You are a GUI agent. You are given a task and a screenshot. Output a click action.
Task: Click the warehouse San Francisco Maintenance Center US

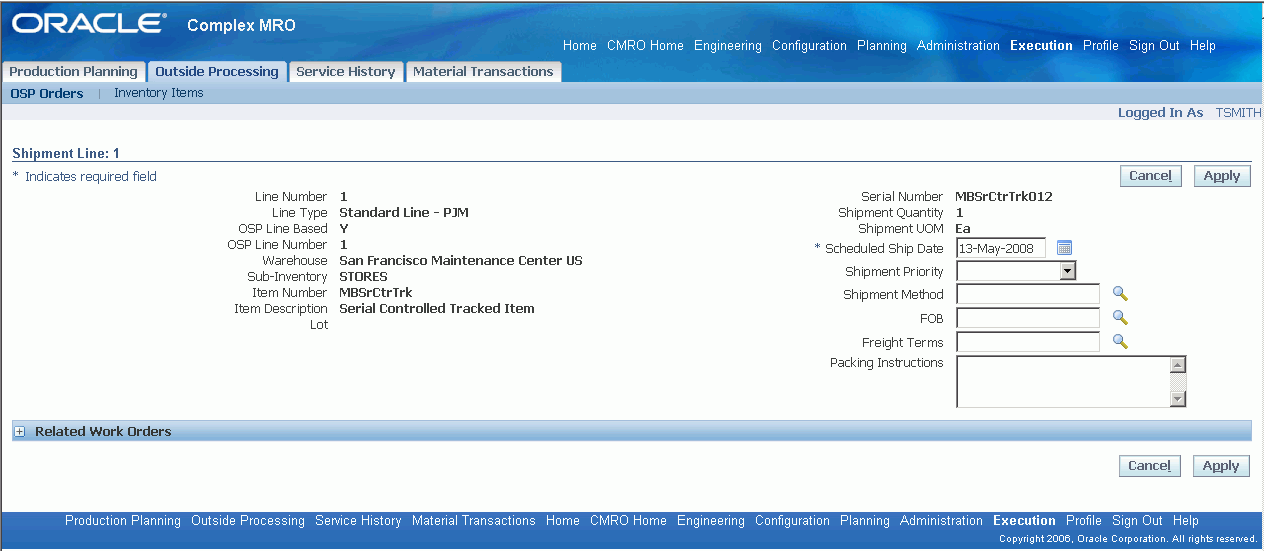point(461,261)
